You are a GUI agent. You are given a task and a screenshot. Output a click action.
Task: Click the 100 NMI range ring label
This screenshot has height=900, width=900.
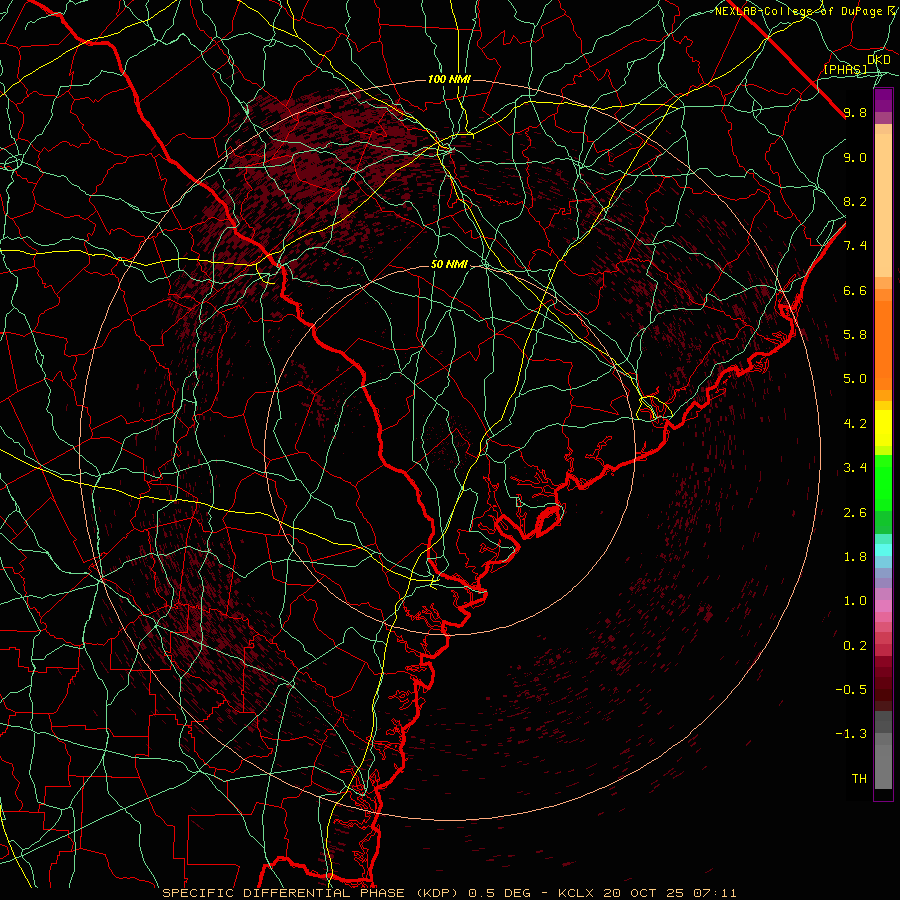click(x=449, y=79)
